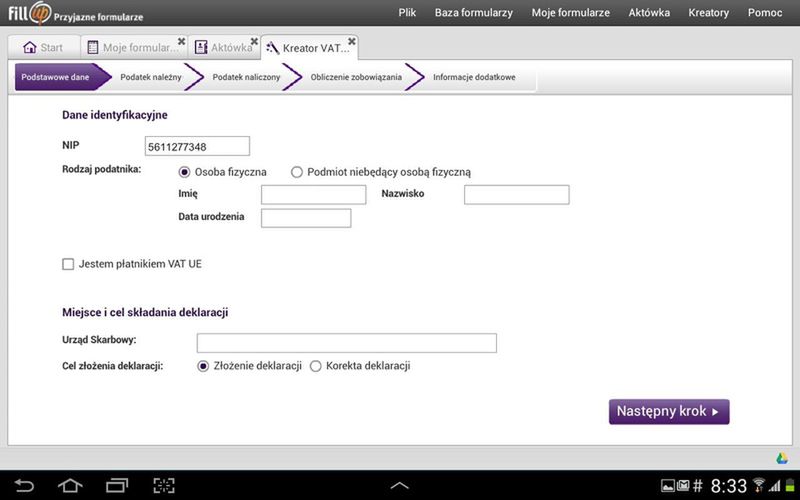This screenshot has height=500, width=800.
Task: Select Podmiot niebędący osobą fizyczną option
Action: coord(296,172)
